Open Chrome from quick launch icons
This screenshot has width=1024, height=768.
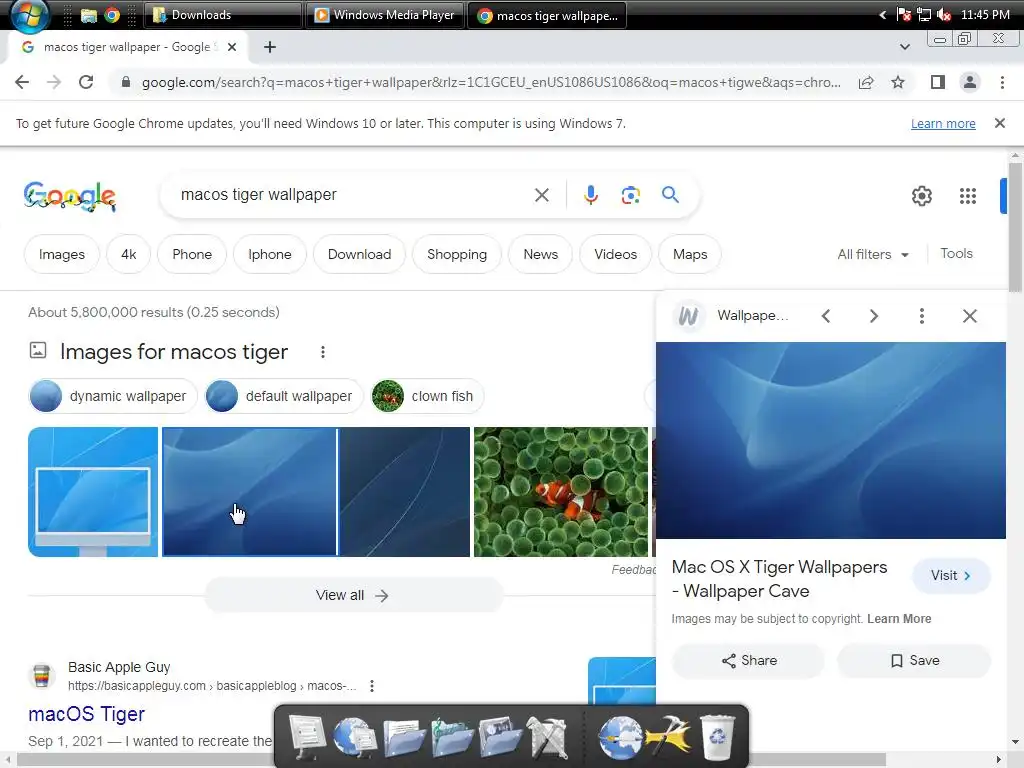pos(112,15)
